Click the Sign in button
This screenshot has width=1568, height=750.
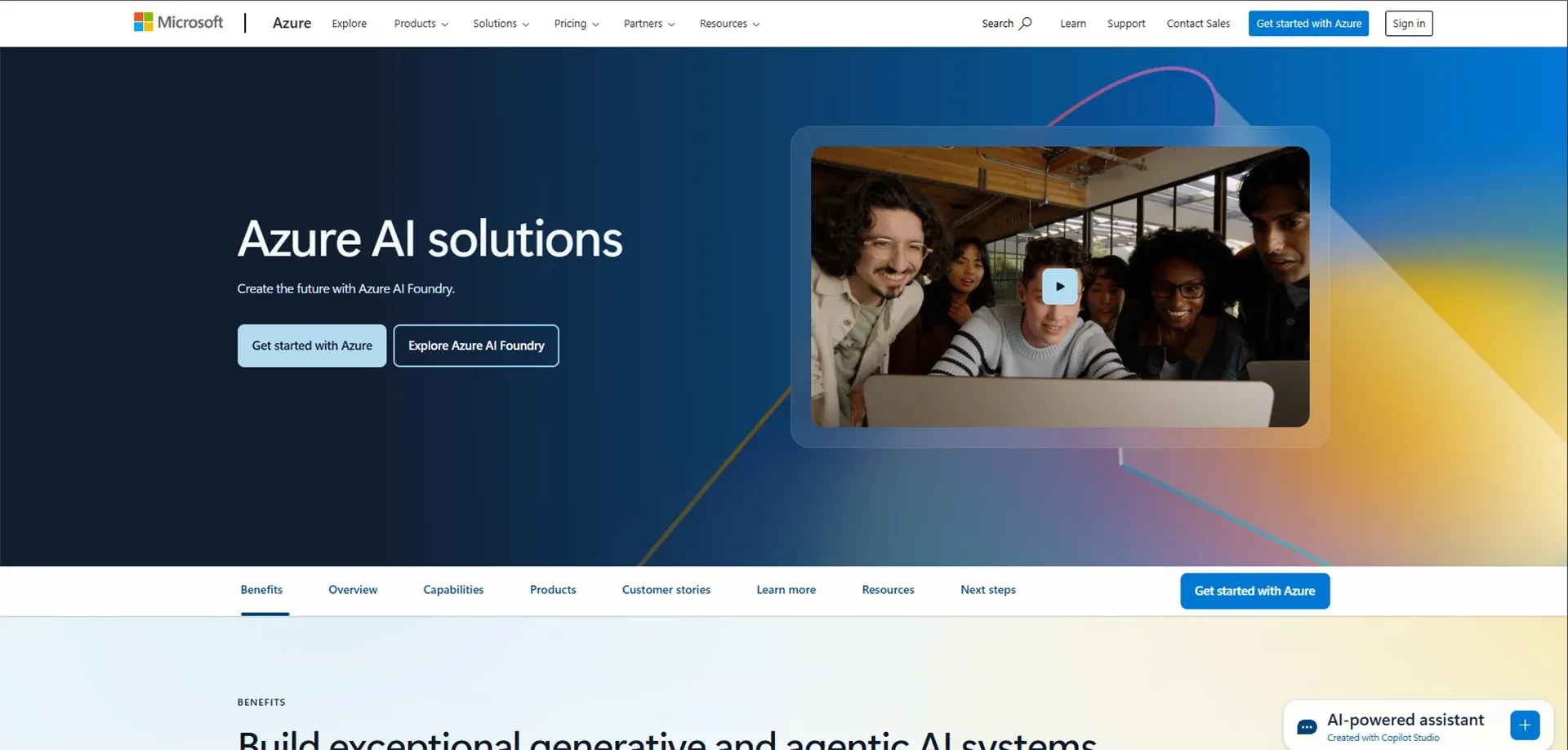click(1409, 24)
